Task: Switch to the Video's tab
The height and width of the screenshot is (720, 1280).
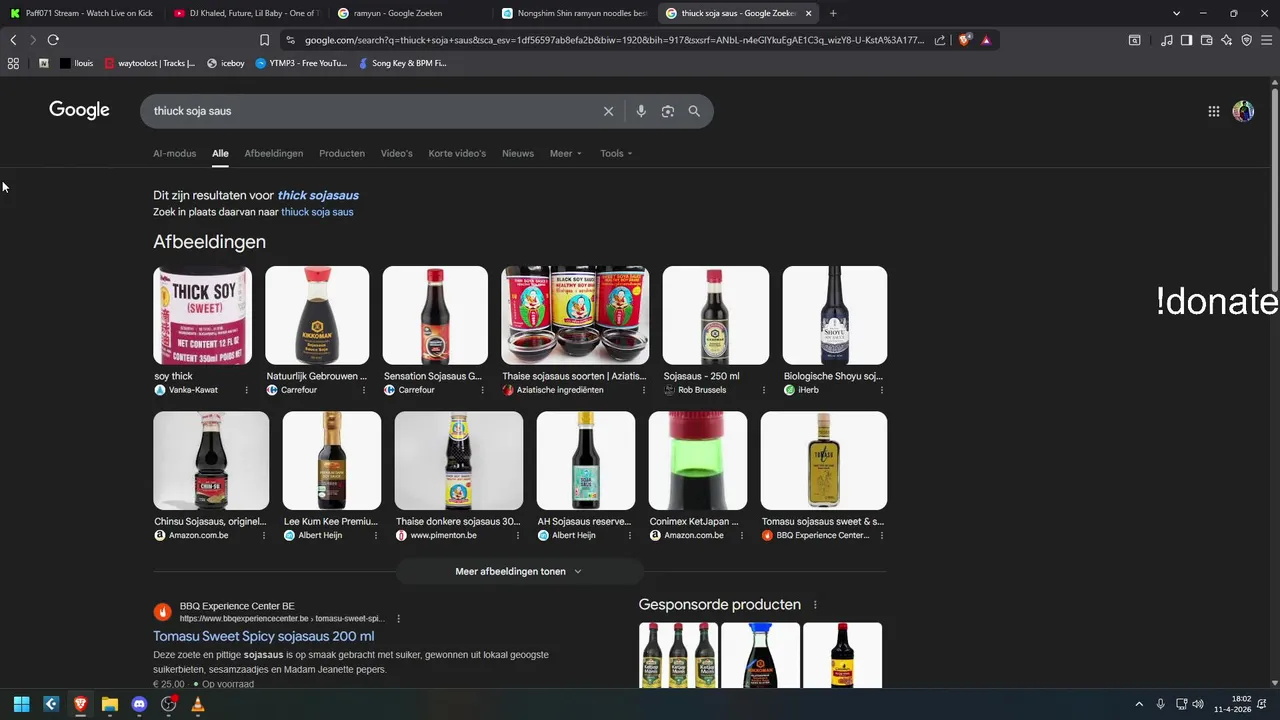Action: [396, 153]
